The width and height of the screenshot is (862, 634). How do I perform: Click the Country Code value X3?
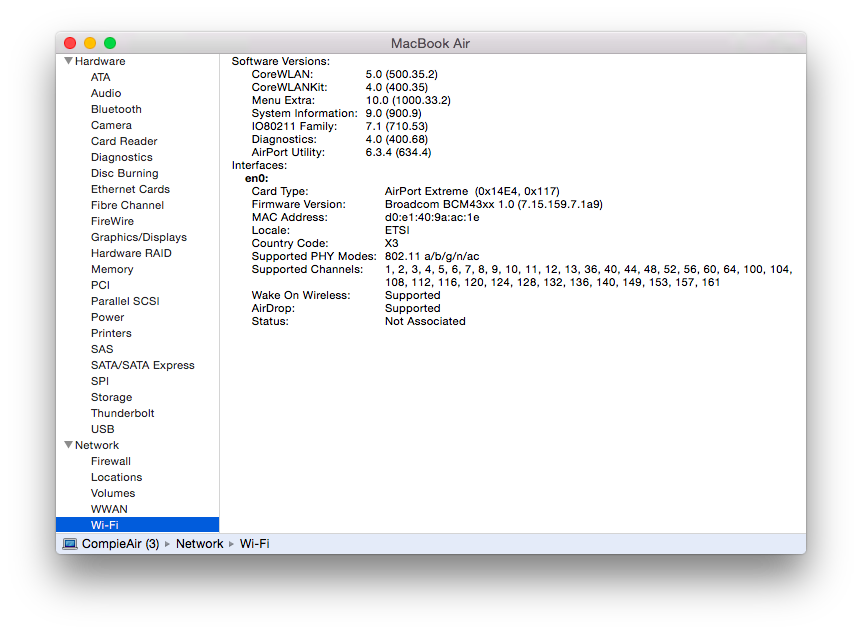point(391,243)
